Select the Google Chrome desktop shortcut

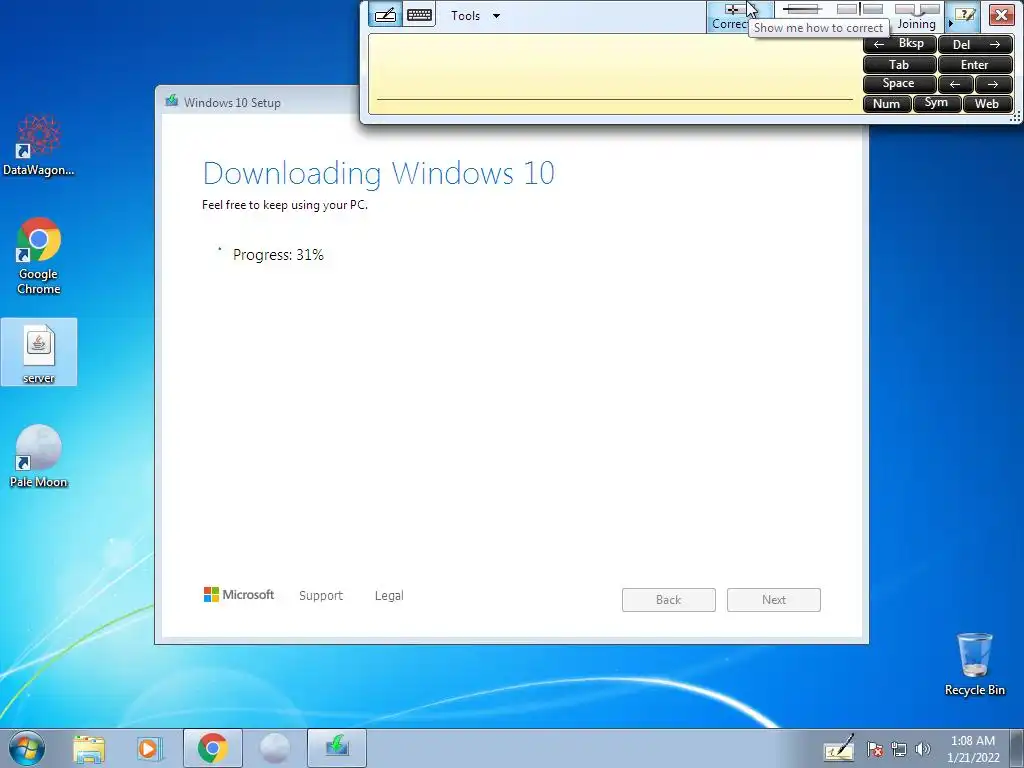[x=39, y=256]
